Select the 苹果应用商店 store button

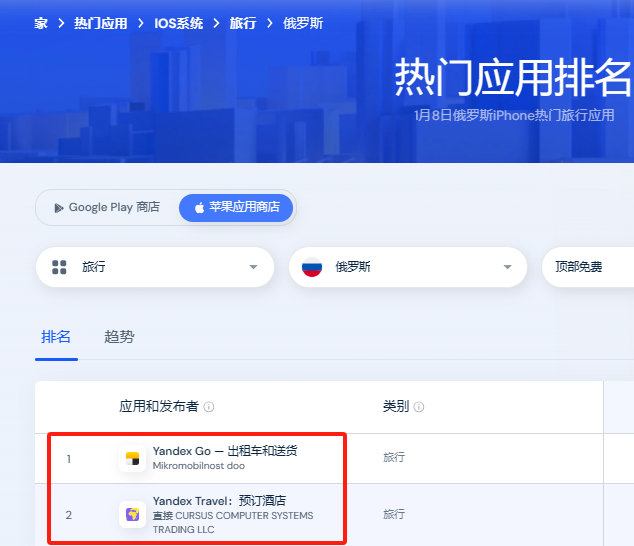pyautogui.click(x=236, y=207)
